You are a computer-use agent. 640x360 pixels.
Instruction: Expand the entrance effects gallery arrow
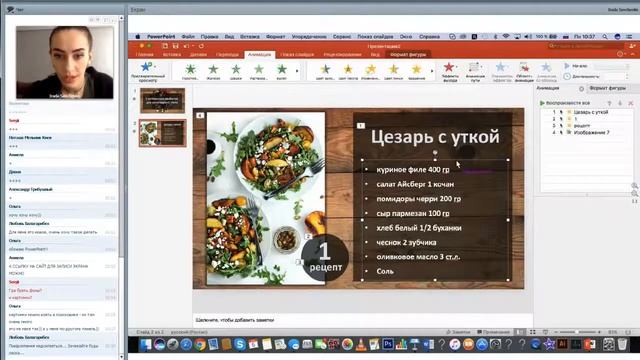[297, 71]
